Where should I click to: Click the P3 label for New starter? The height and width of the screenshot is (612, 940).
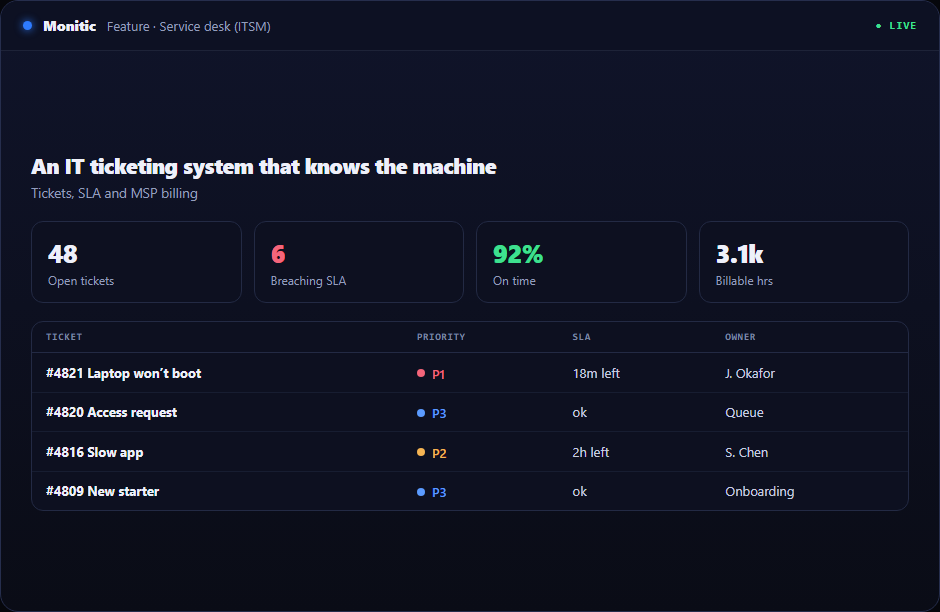[439, 493]
